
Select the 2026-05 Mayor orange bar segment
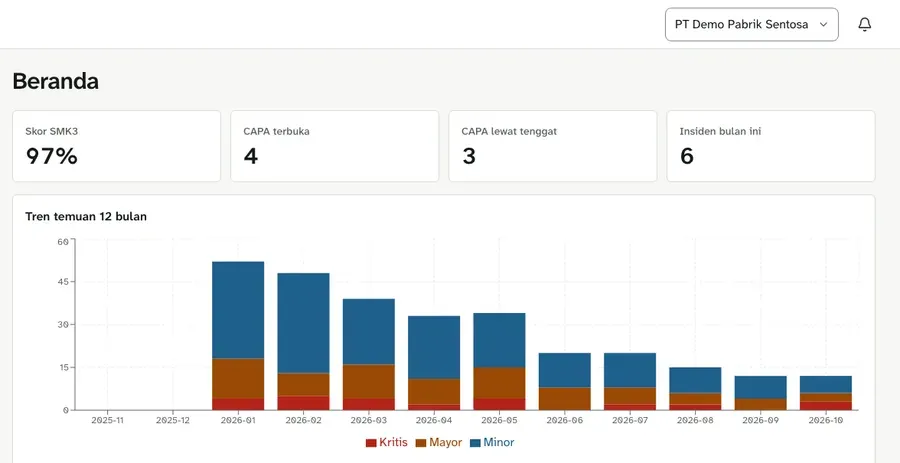pos(499,383)
